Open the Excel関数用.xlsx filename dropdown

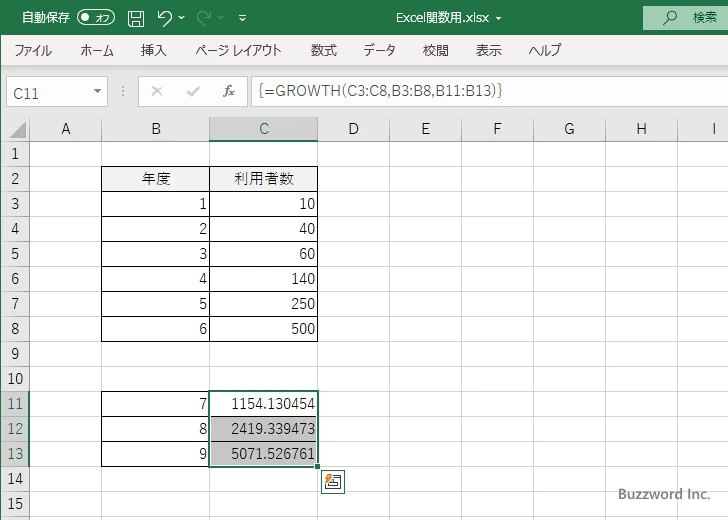[499, 19]
